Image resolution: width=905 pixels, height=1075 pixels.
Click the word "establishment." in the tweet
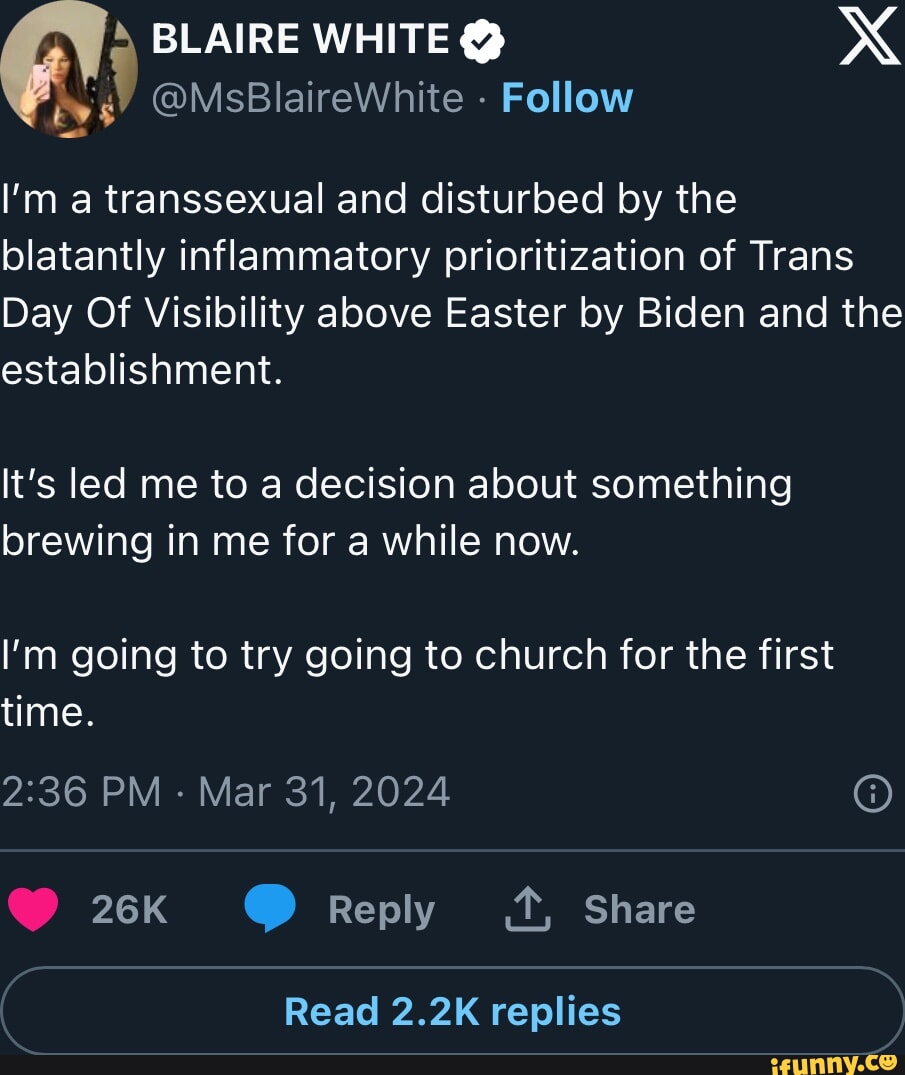click(142, 370)
